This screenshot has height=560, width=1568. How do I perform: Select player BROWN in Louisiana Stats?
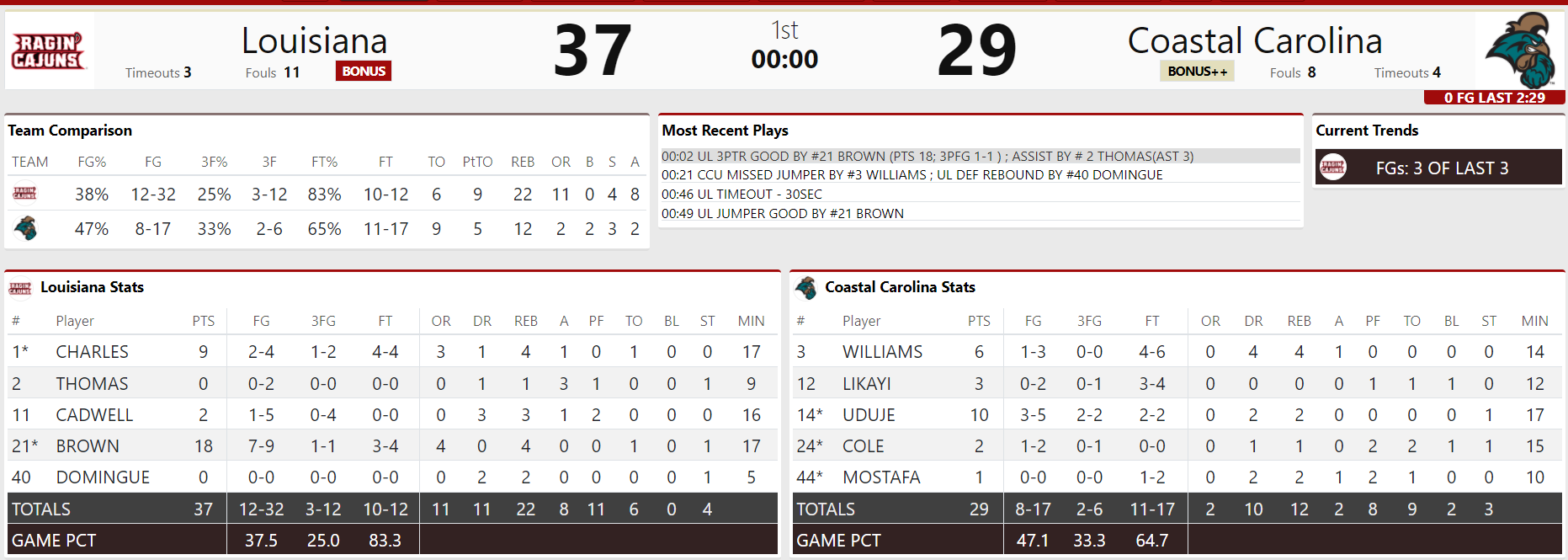tap(88, 446)
